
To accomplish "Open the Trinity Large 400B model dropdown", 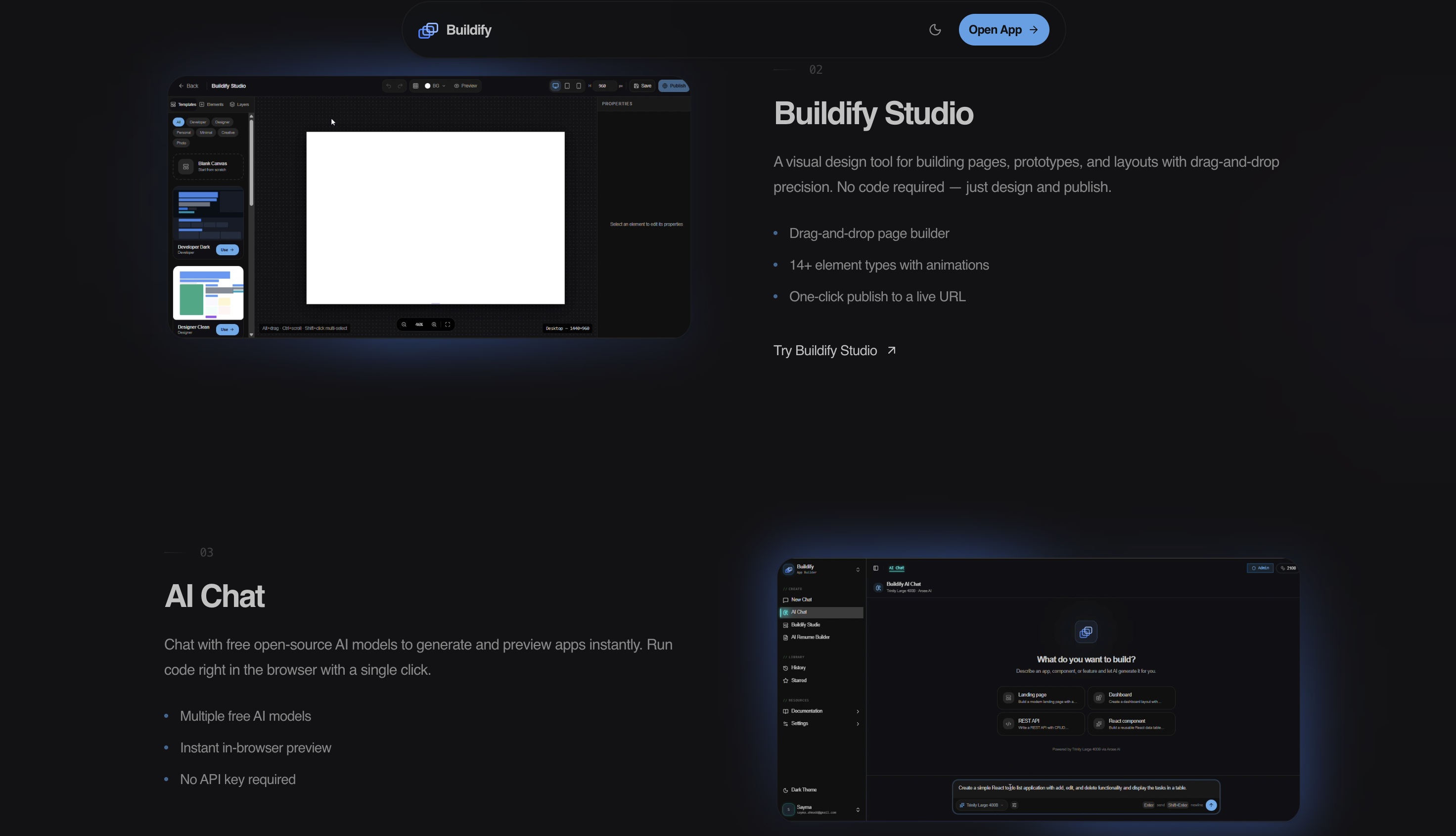I will coord(983,805).
